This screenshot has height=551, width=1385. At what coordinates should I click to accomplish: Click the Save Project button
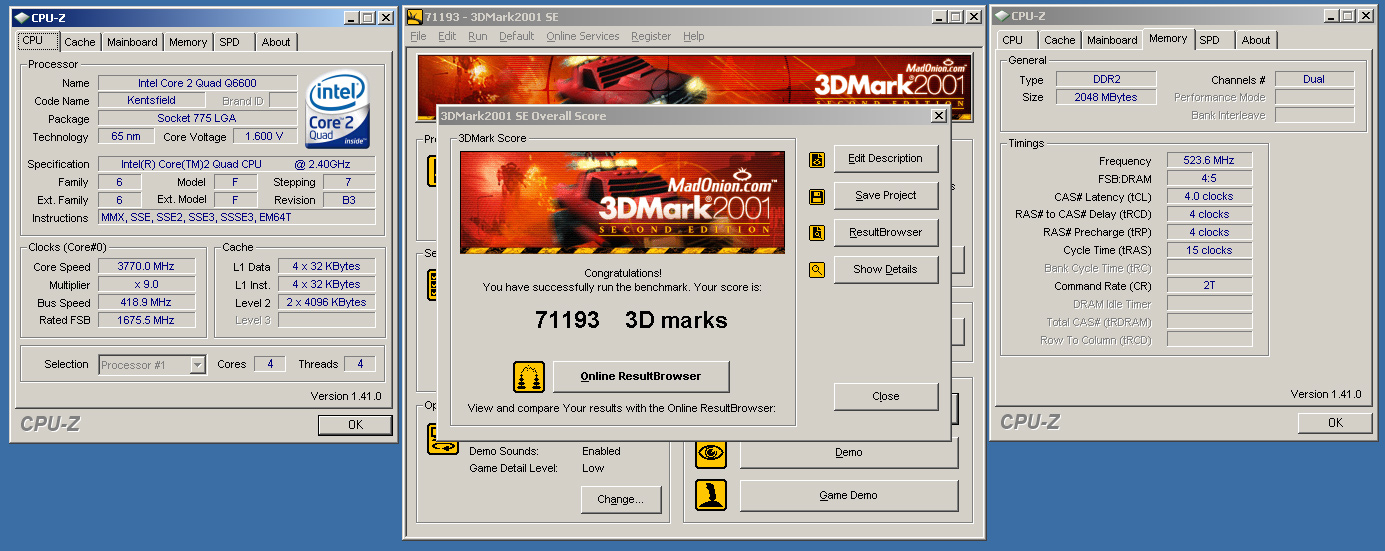[885, 196]
